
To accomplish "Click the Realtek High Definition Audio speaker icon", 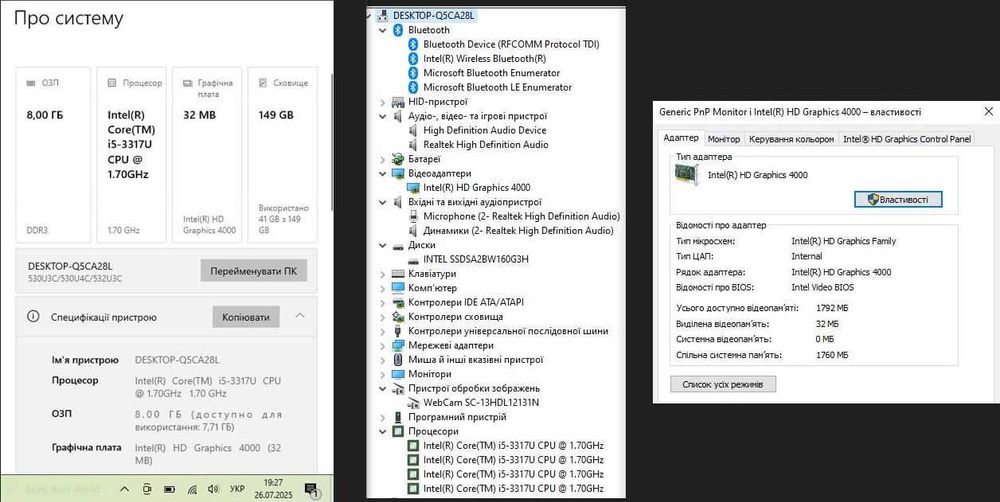I will point(413,145).
